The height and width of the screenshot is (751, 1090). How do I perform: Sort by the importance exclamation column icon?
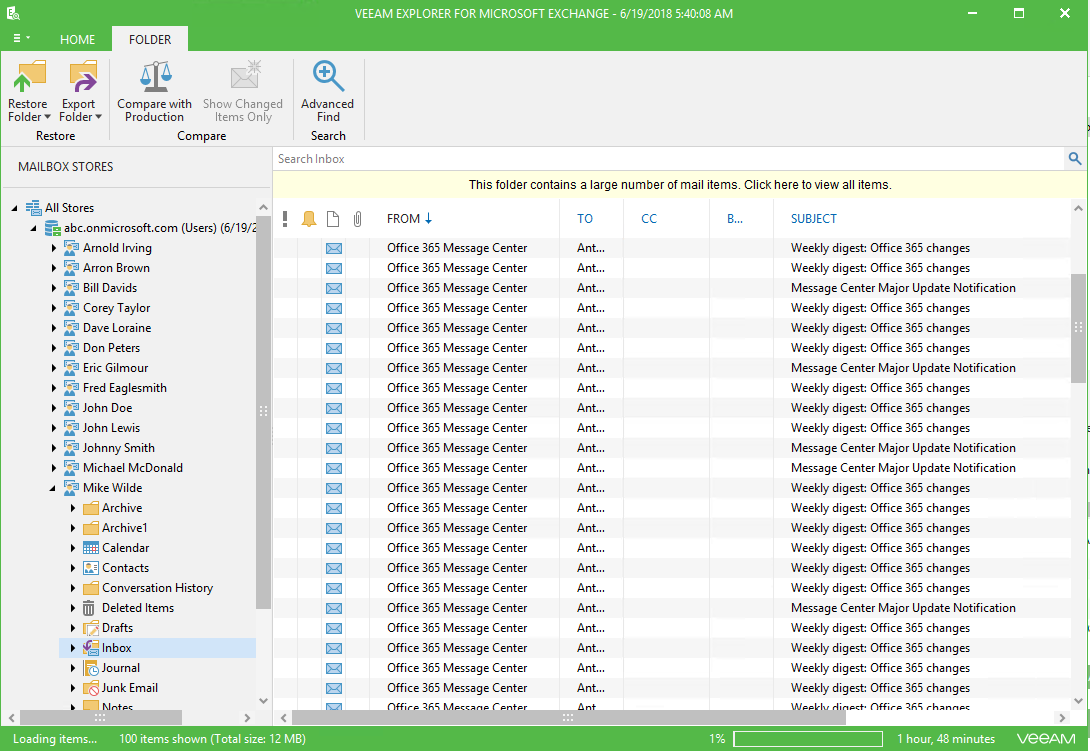tap(285, 219)
